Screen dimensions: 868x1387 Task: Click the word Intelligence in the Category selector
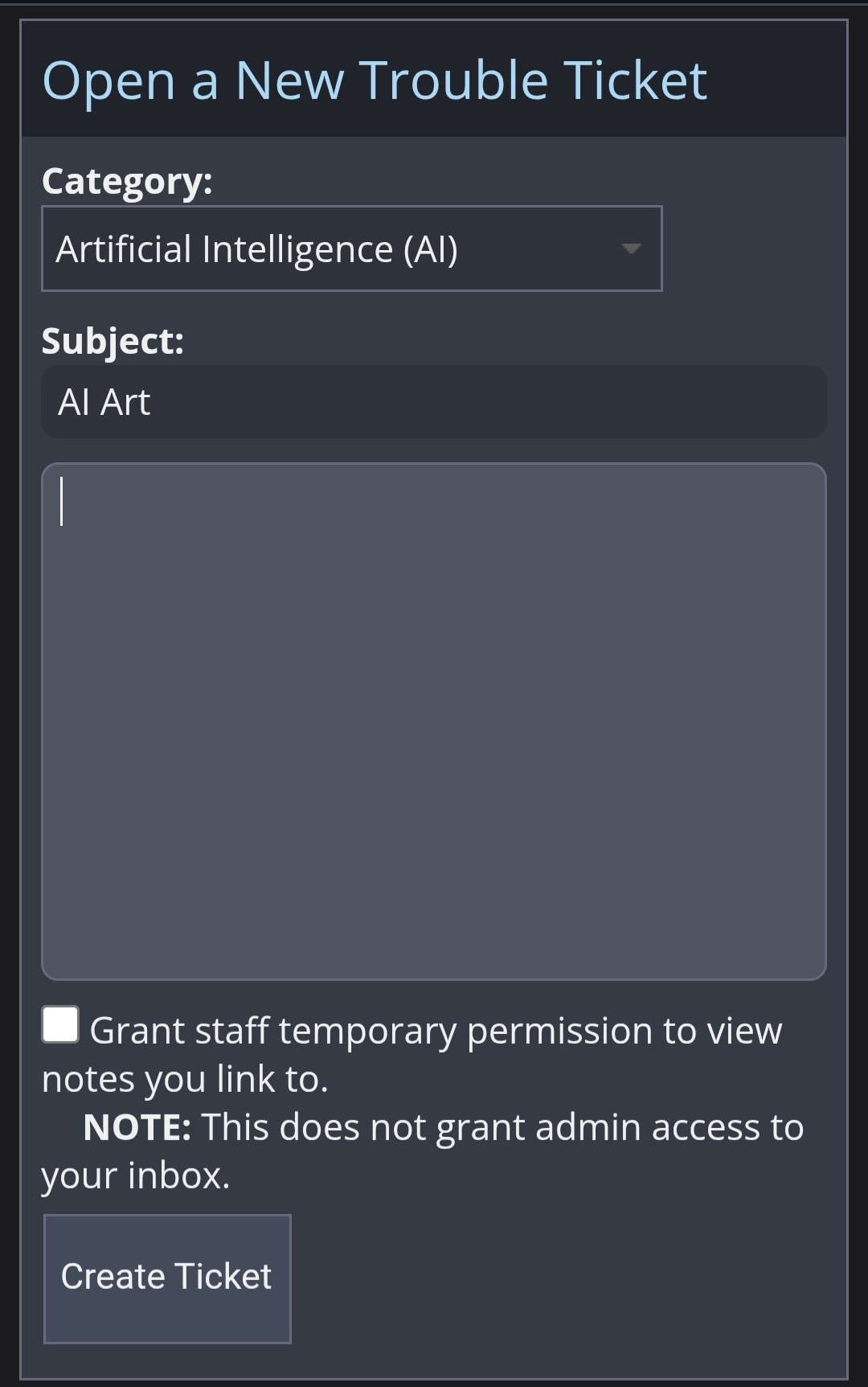coord(297,249)
